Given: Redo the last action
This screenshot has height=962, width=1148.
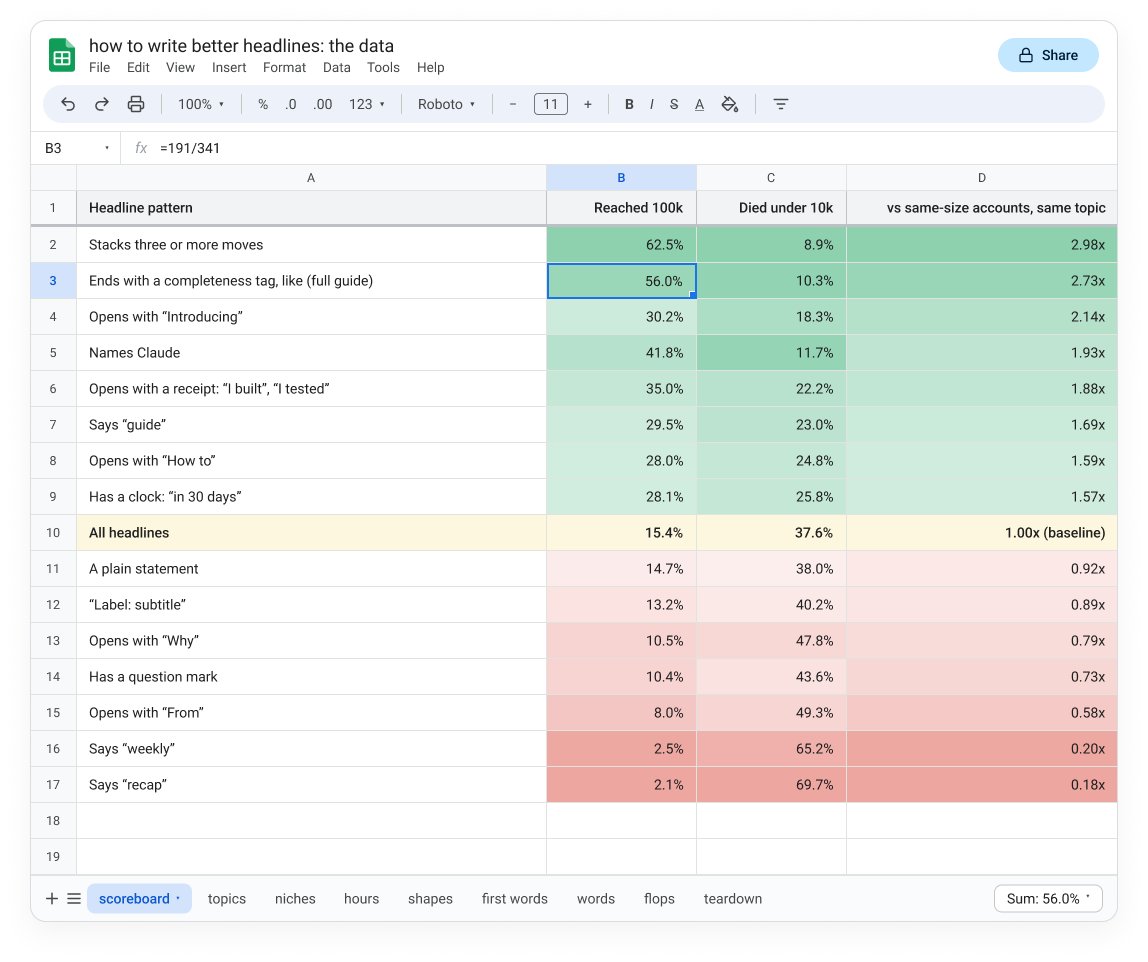Looking at the screenshot, I should pyautogui.click(x=102, y=104).
